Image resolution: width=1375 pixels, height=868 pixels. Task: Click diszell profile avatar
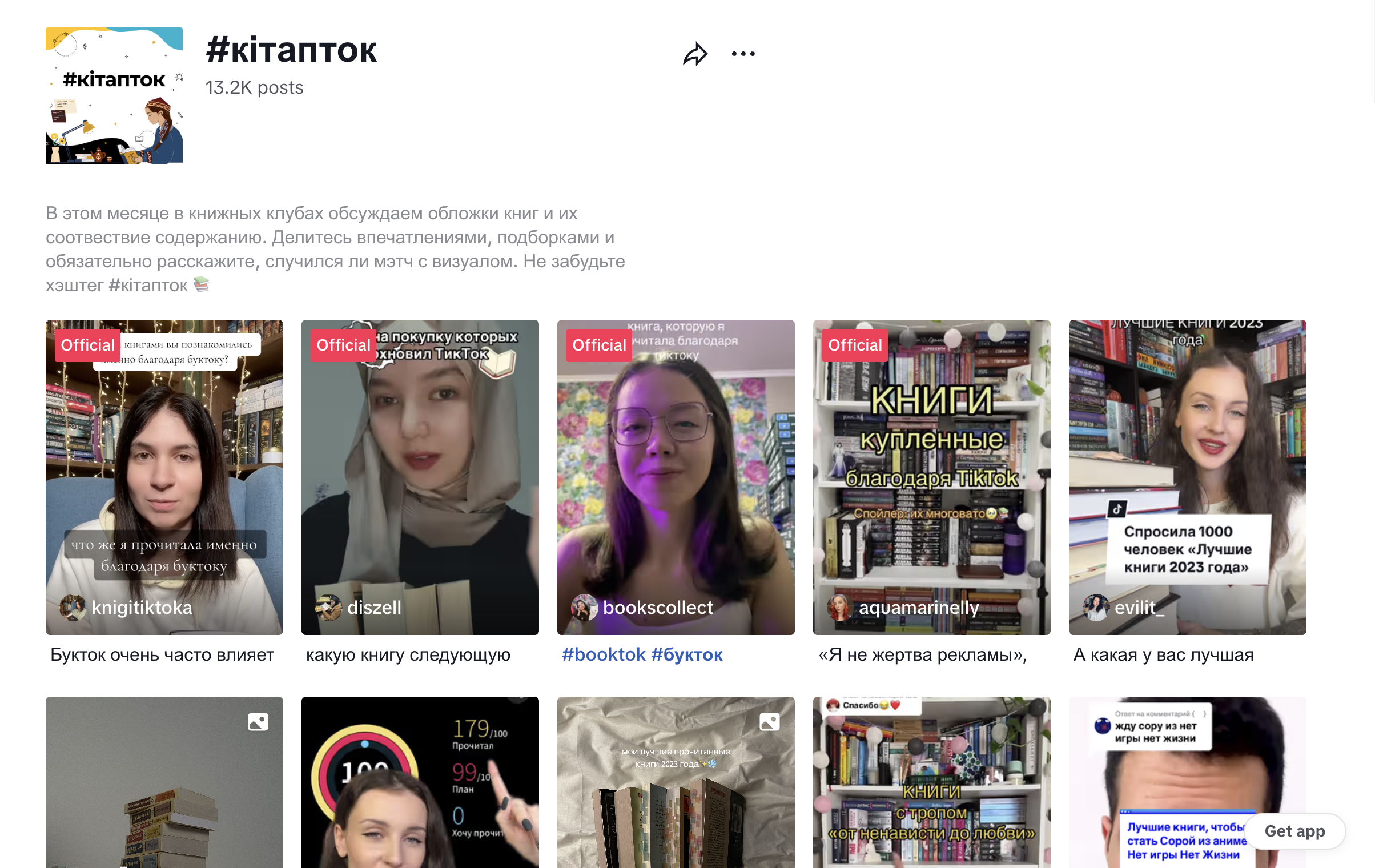point(329,608)
